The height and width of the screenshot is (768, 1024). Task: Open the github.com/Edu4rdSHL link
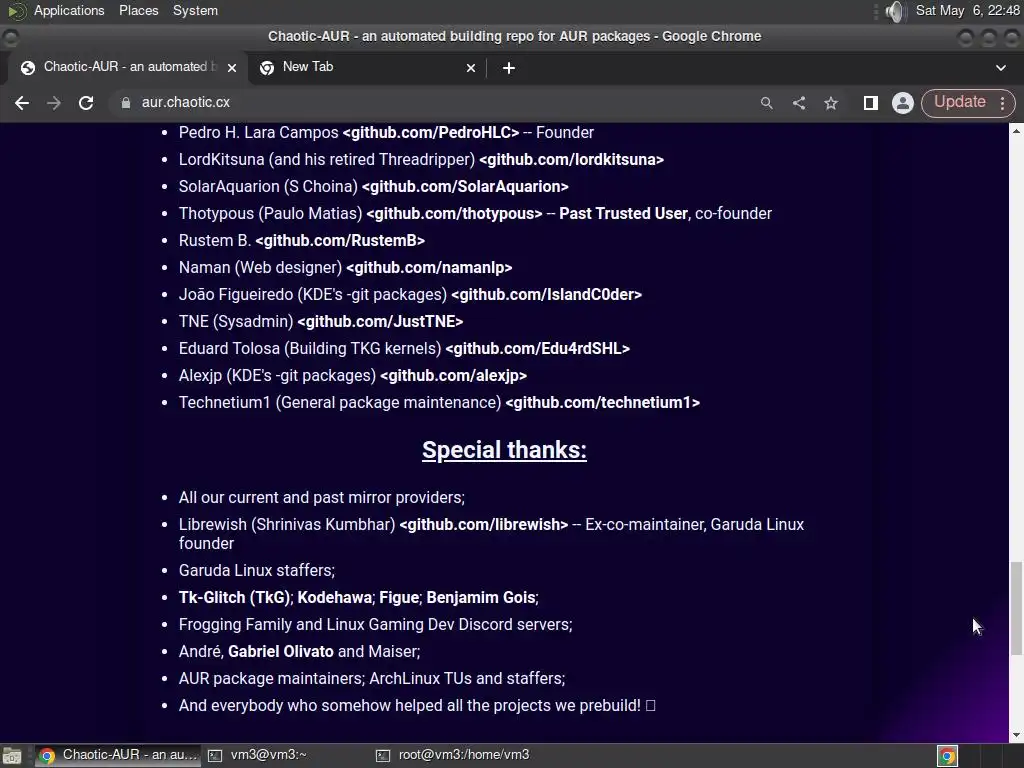pyautogui.click(x=537, y=349)
